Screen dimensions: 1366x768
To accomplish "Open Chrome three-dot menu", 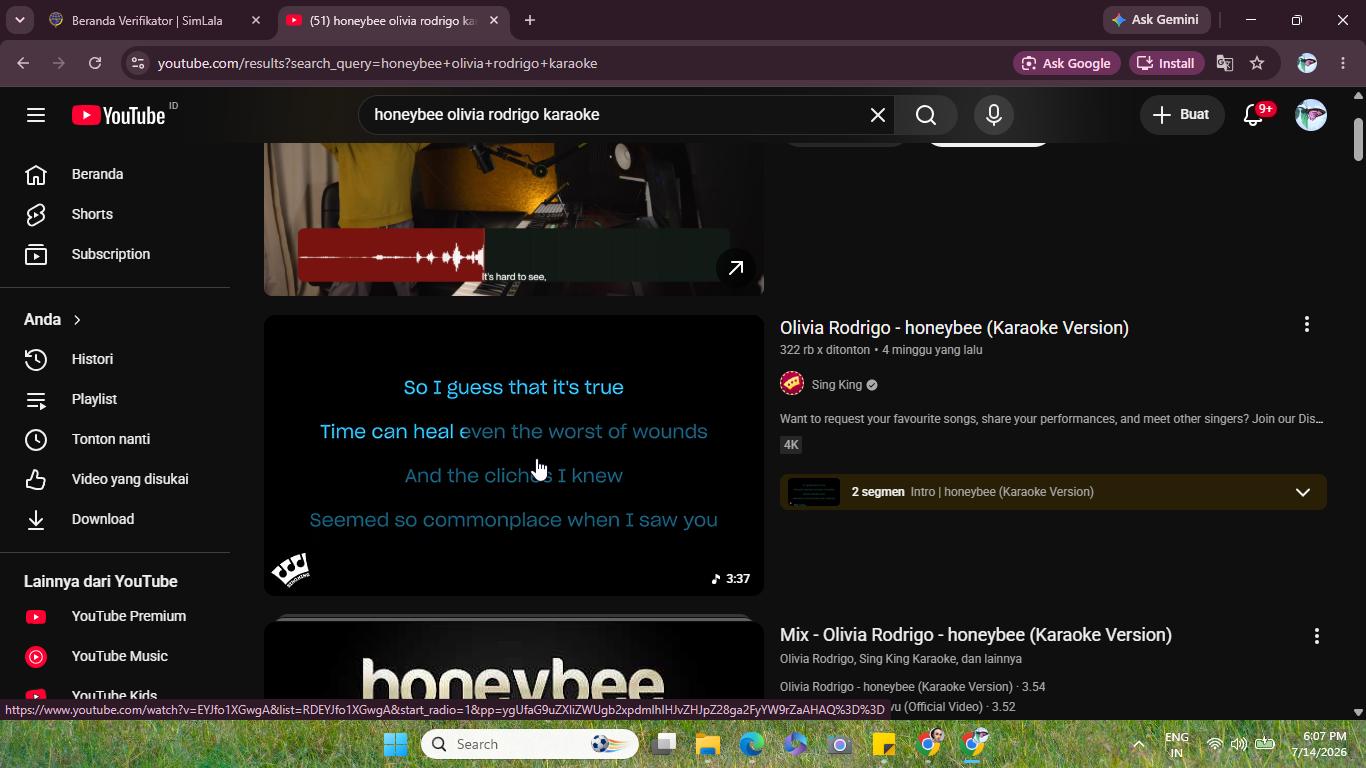I will coord(1342,63).
